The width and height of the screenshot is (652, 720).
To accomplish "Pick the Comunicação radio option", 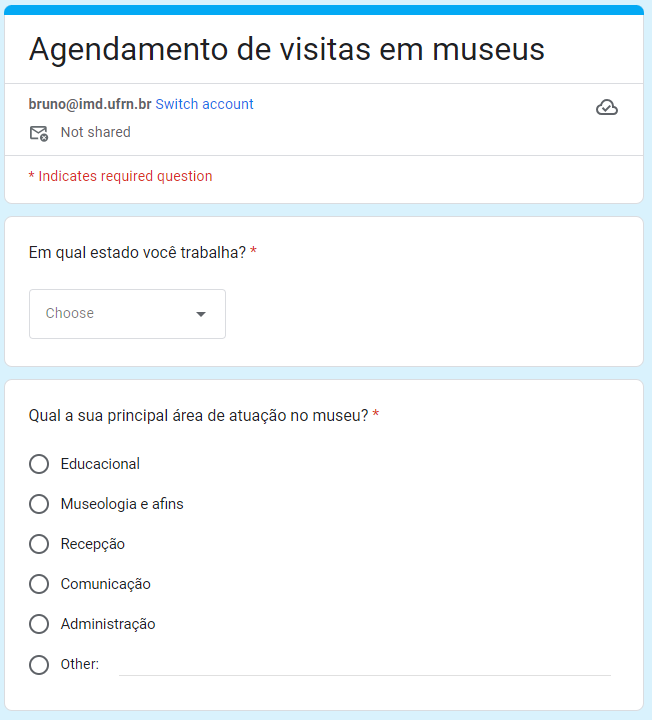I will 39,584.
